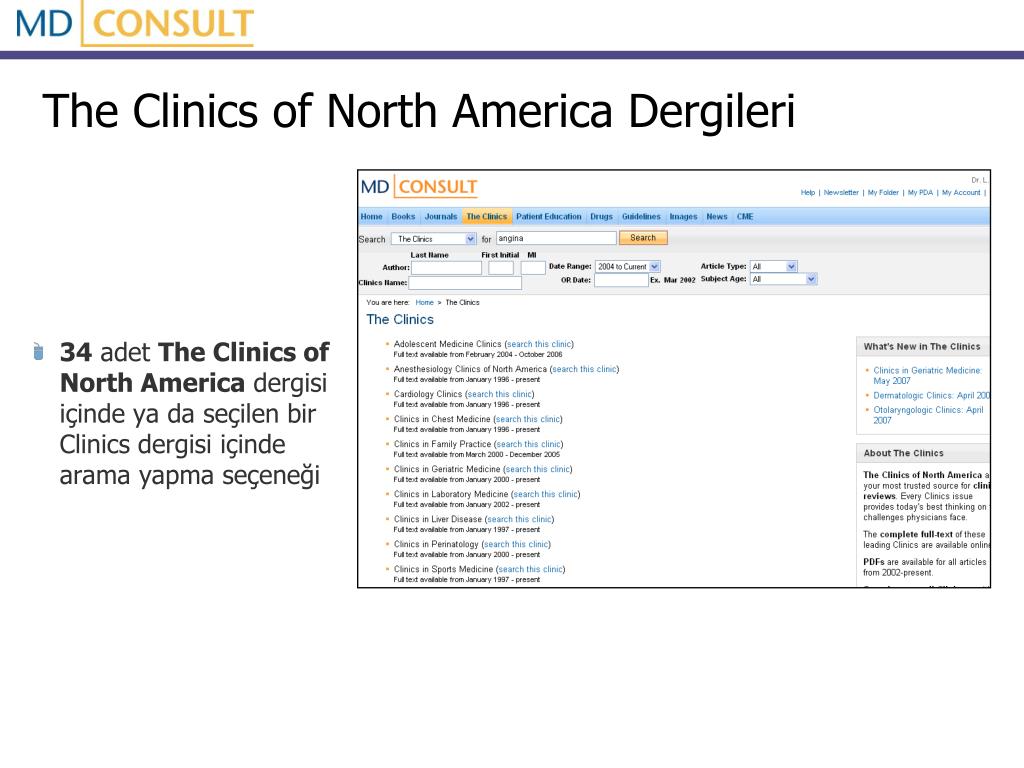Open the Drugs tab

(x=601, y=217)
